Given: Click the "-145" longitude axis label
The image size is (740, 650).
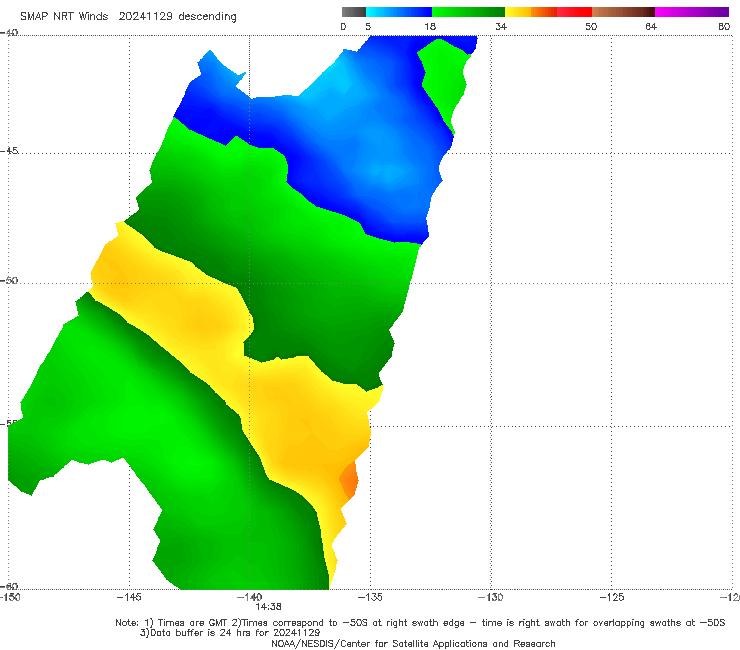Looking at the screenshot, I should coord(129,597).
